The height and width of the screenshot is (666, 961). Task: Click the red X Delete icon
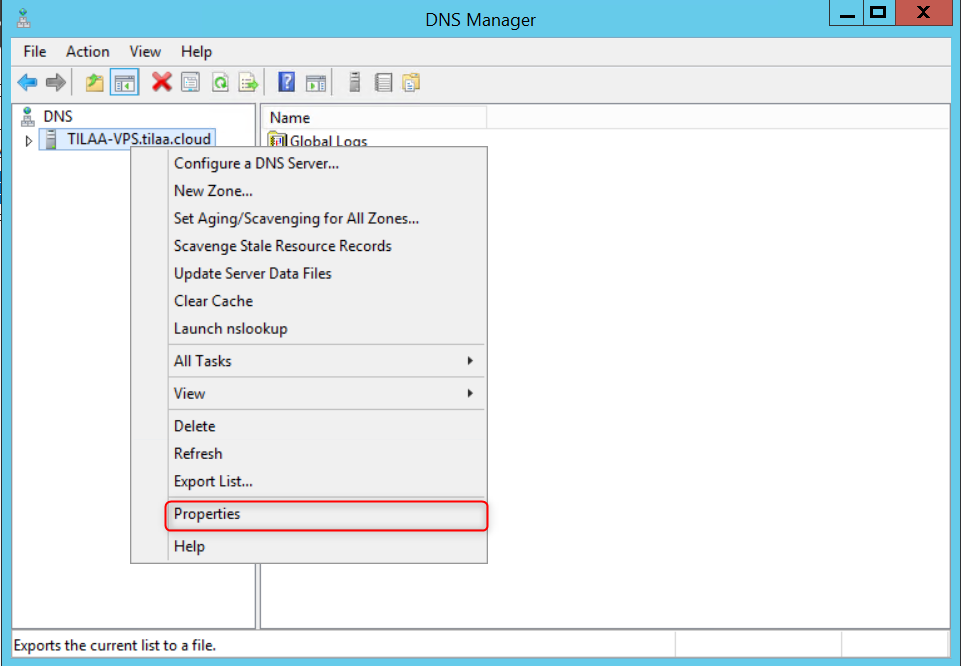coord(162,82)
